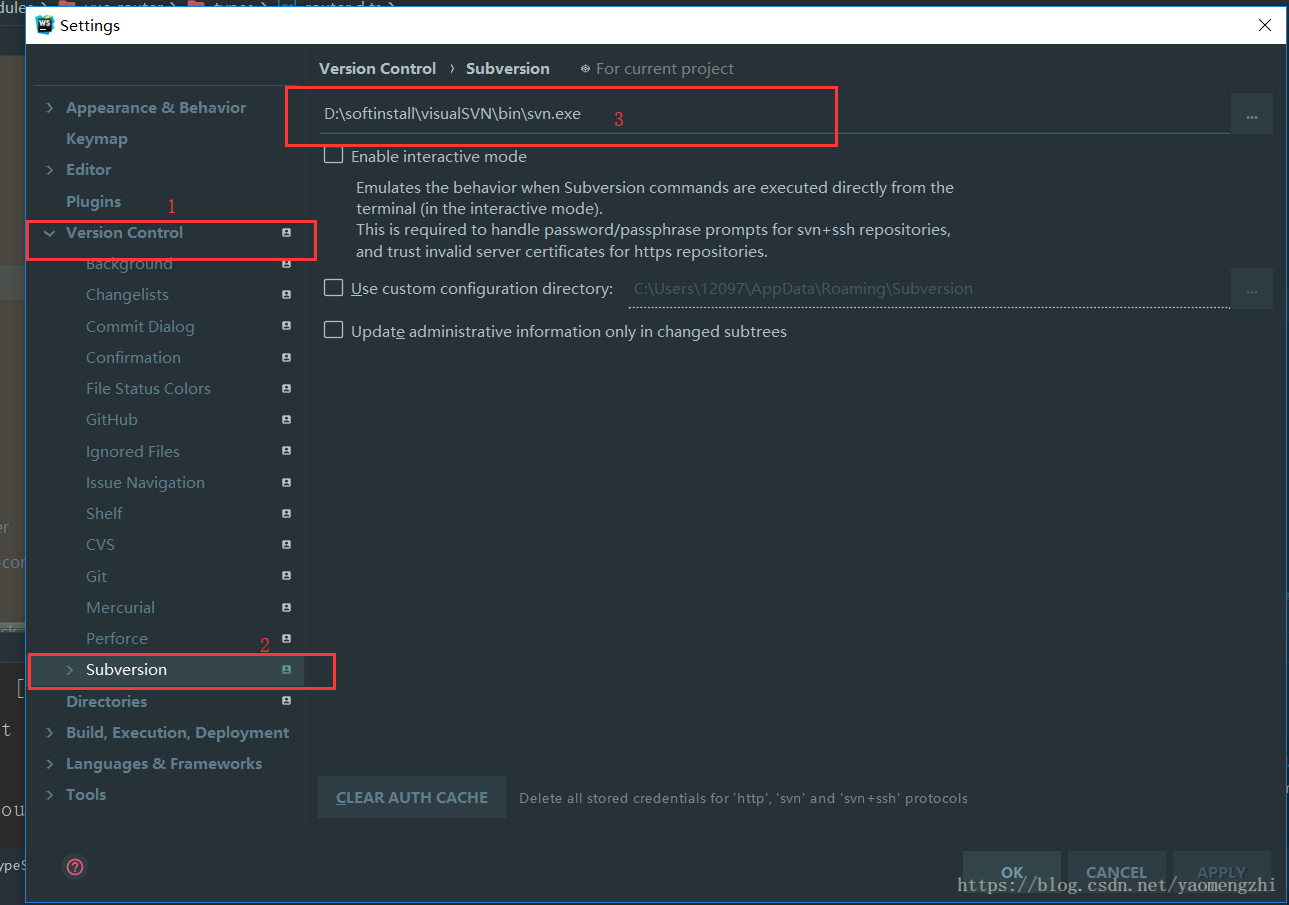
Task: Click project-level icon beside Git
Action: click(x=286, y=576)
